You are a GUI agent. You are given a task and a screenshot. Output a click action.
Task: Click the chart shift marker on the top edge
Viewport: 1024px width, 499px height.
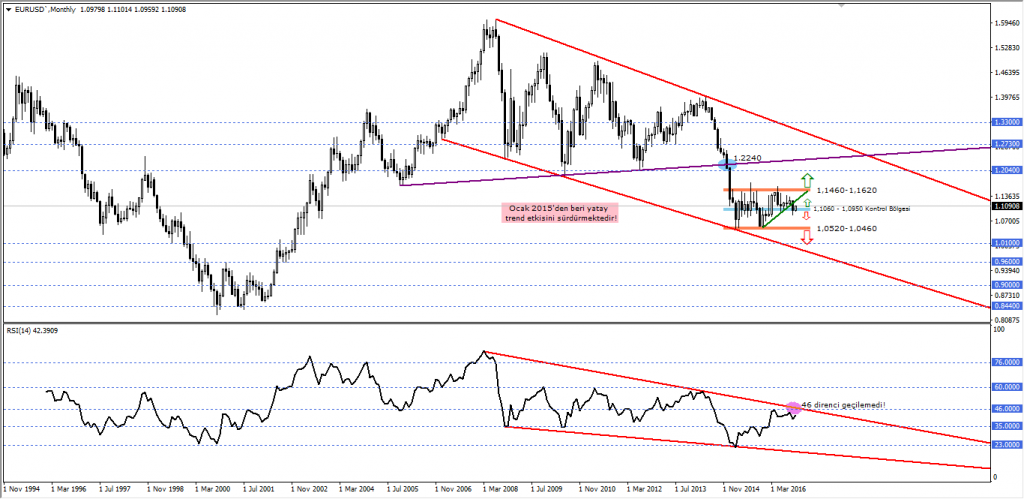[x=843, y=5]
